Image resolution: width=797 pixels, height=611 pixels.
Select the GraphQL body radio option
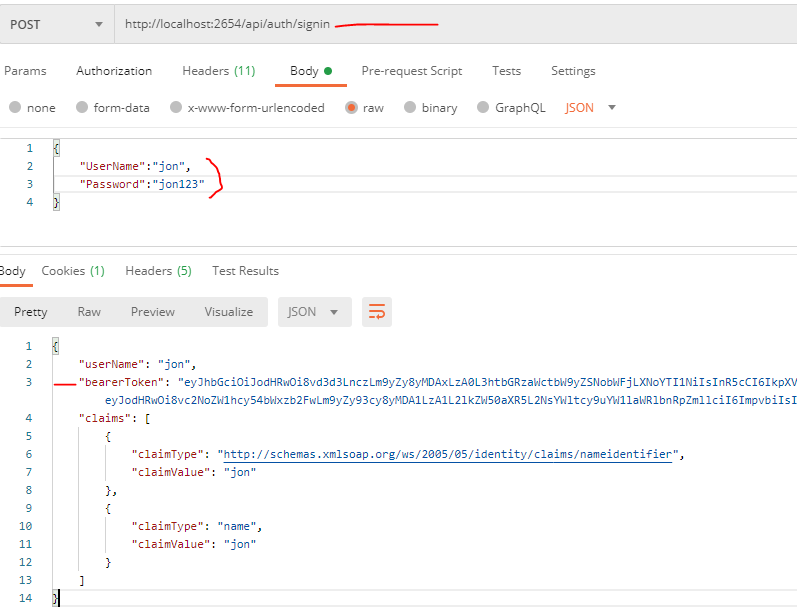(x=484, y=108)
